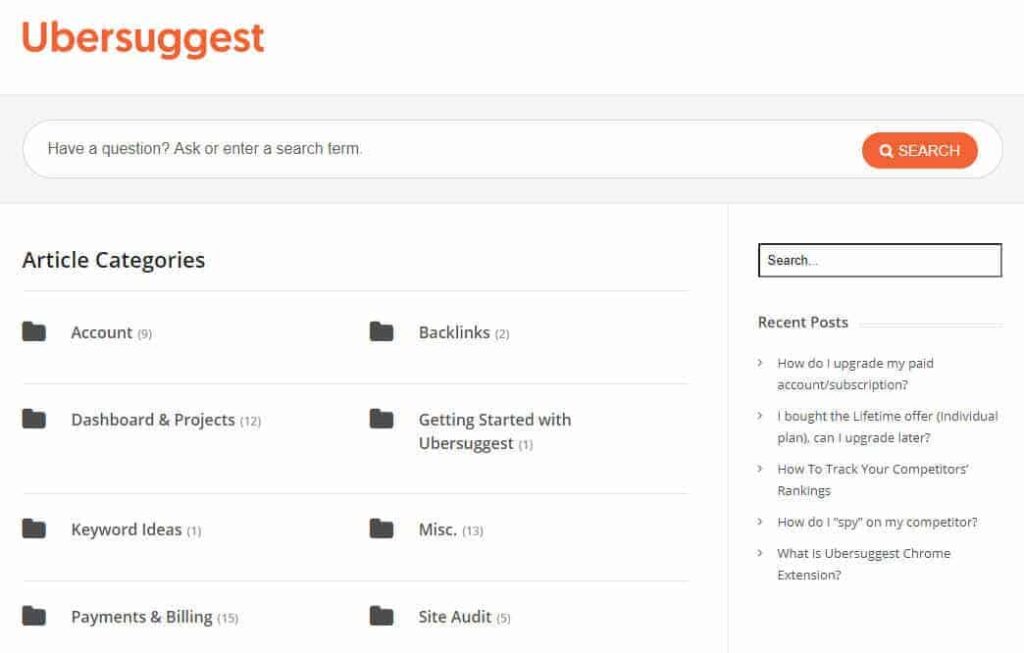The width and height of the screenshot is (1024, 653).
Task: Read 'How To Track Your Competitors' Rankings' post
Action: click(x=872, y=479)
